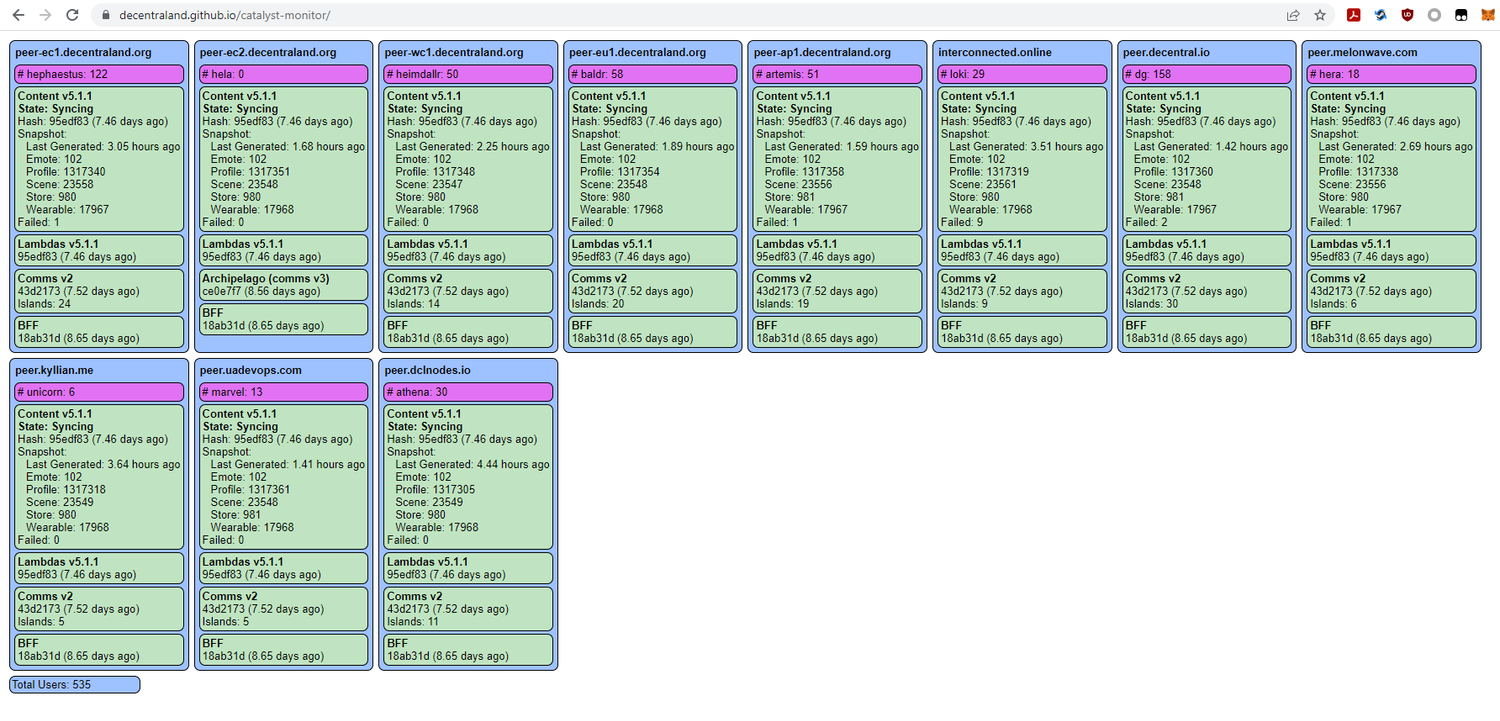
Task: Click the pink '# hephaestus: 122' row
Action: click(99, 74)
